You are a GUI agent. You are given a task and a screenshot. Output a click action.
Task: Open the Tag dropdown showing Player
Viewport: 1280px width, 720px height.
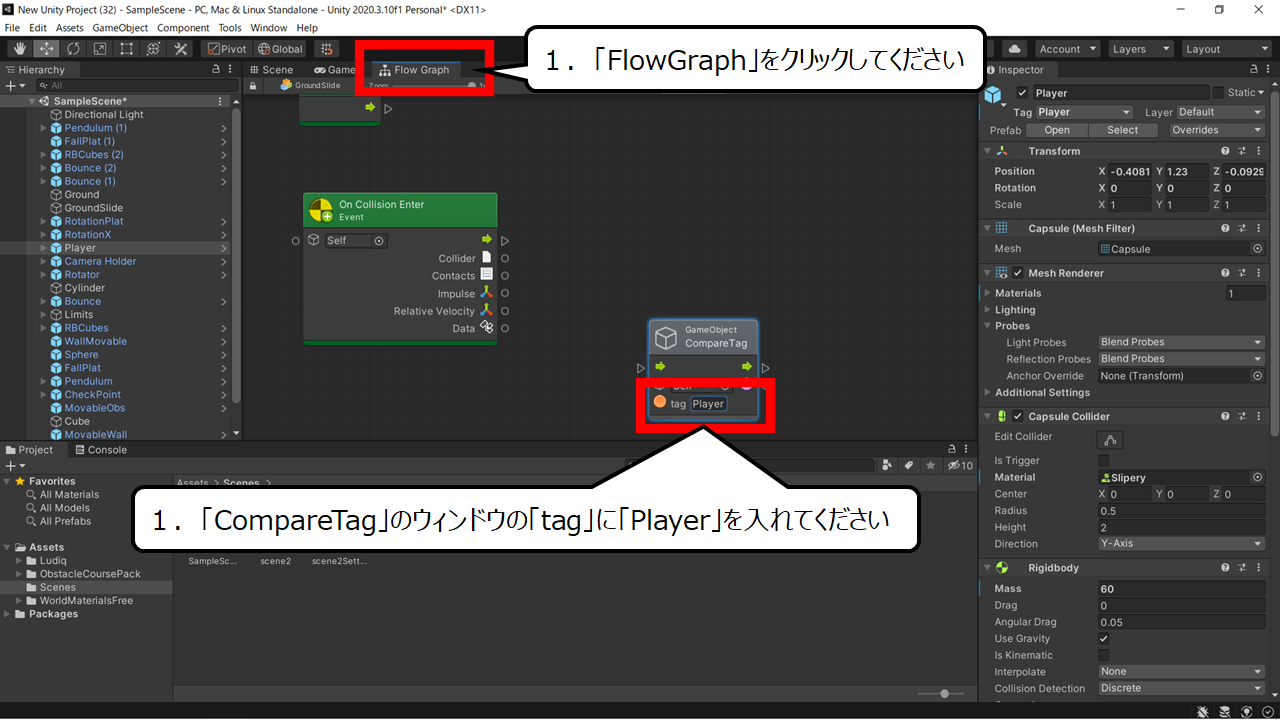1084,112
